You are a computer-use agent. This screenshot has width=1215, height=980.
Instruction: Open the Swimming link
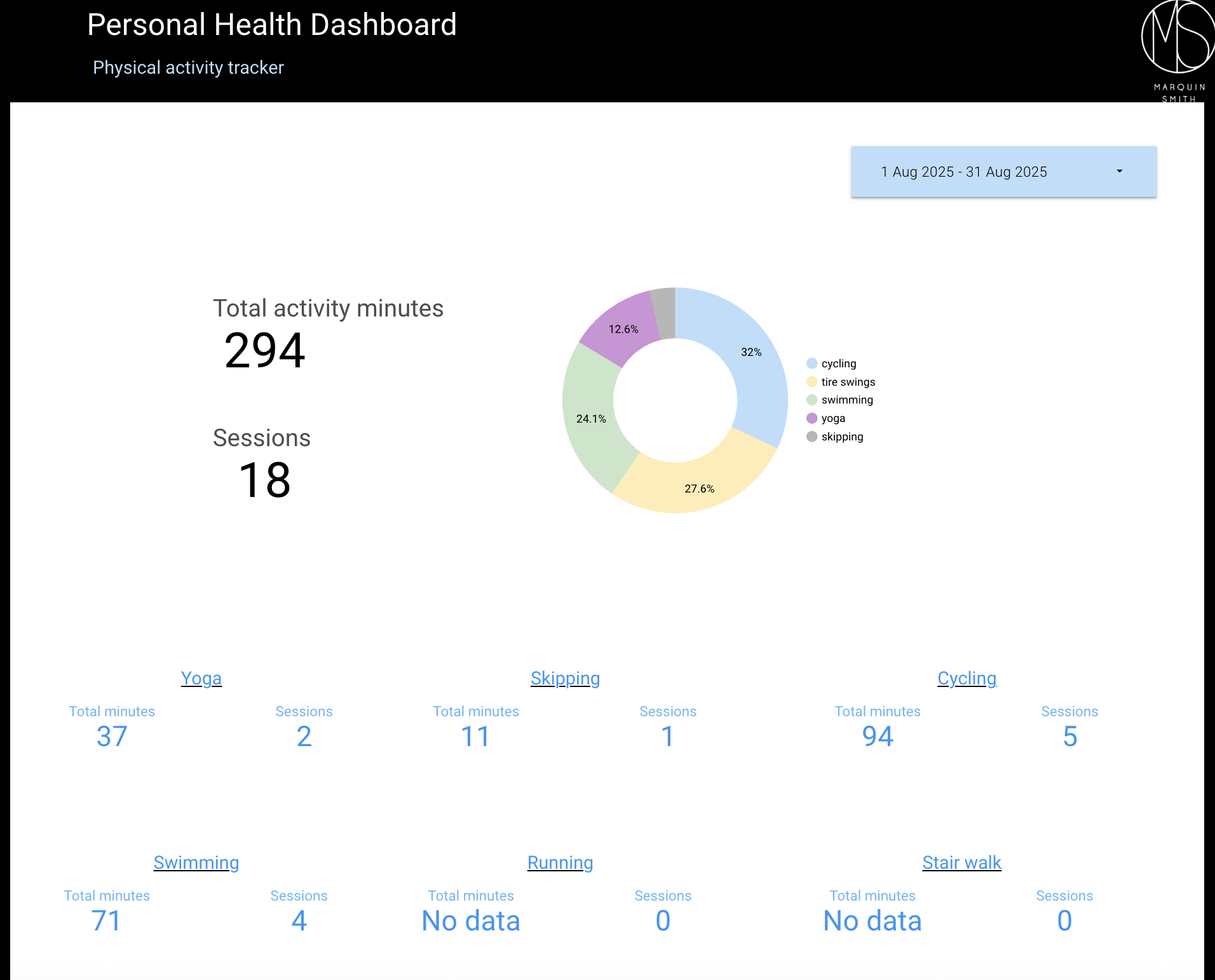(196, 863)
